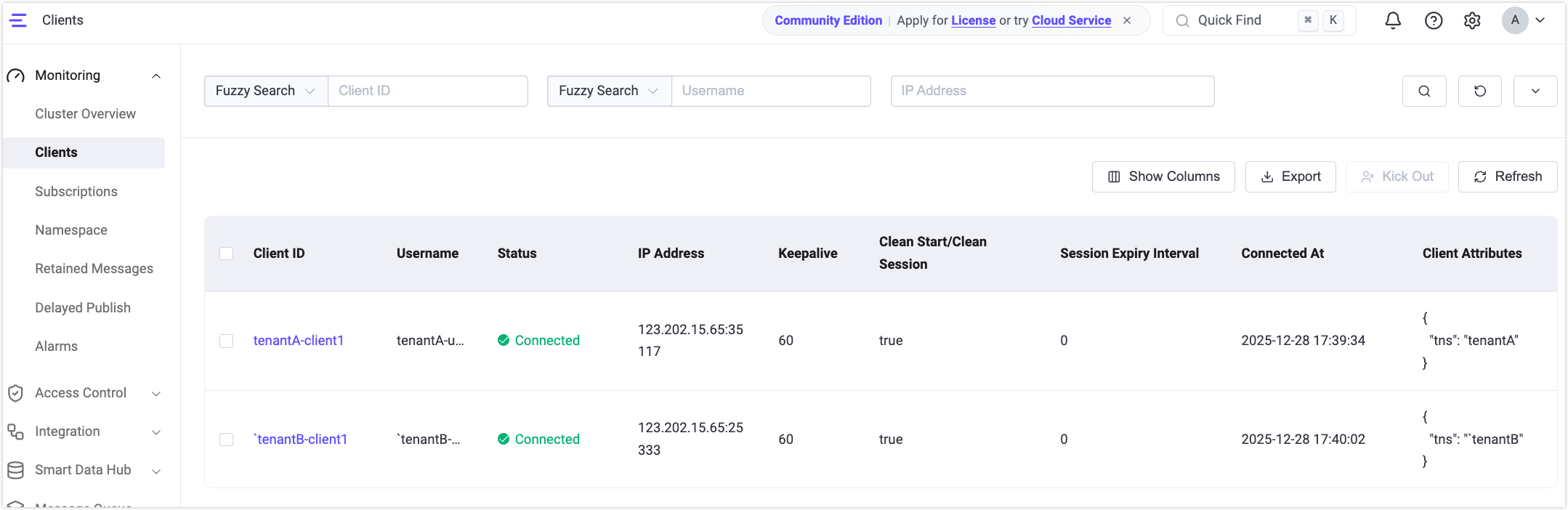1568x510 pixels.
Task: Click the Smart Data Hub database icon
Action: coord(16,470)
